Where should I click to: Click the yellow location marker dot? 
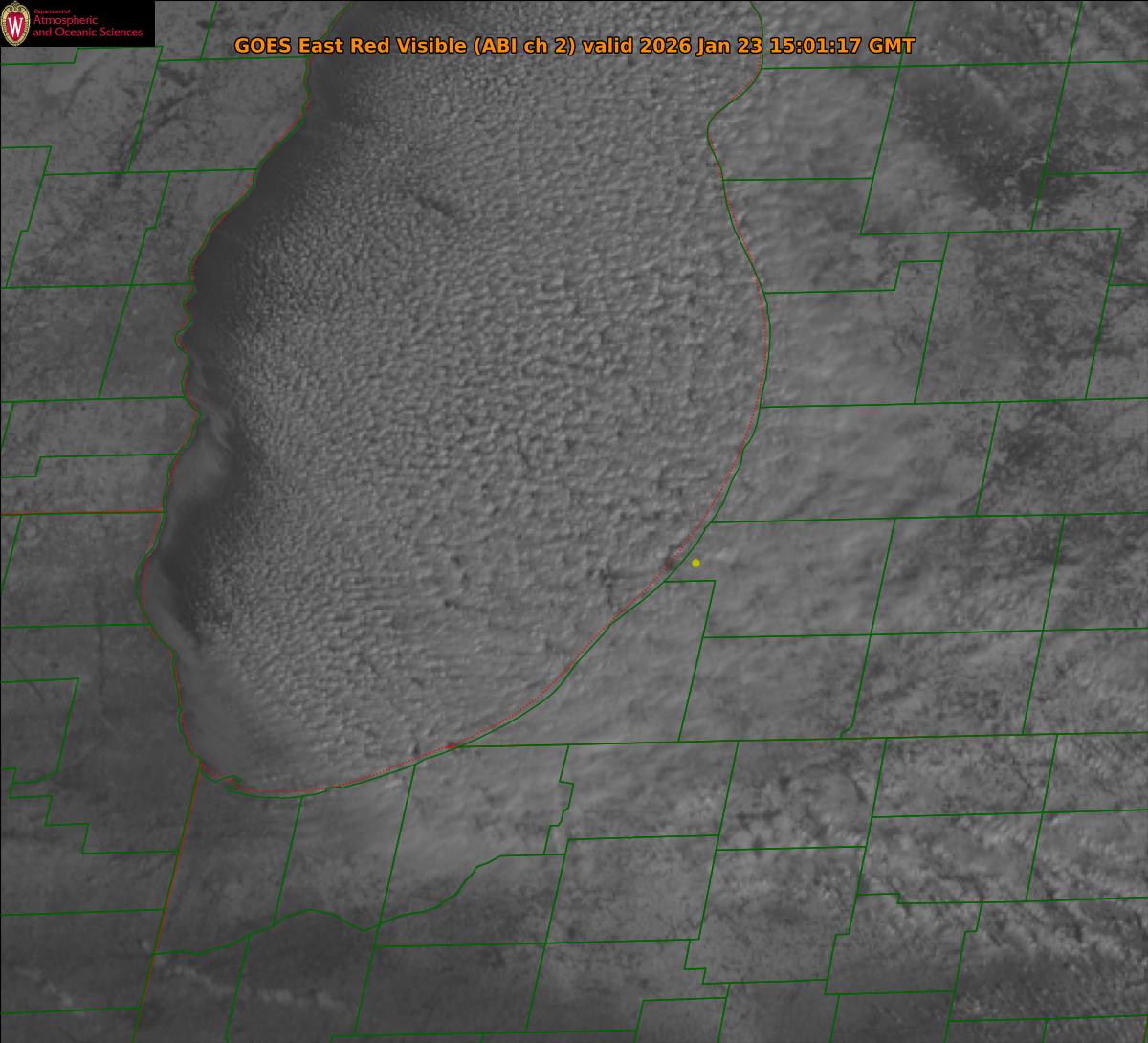[x=695, y=563]
